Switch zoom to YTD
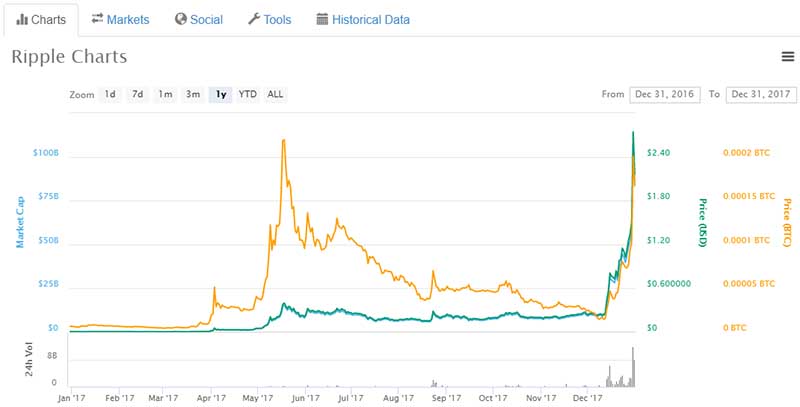The image size is (800, 407). [x=247, y=95]
